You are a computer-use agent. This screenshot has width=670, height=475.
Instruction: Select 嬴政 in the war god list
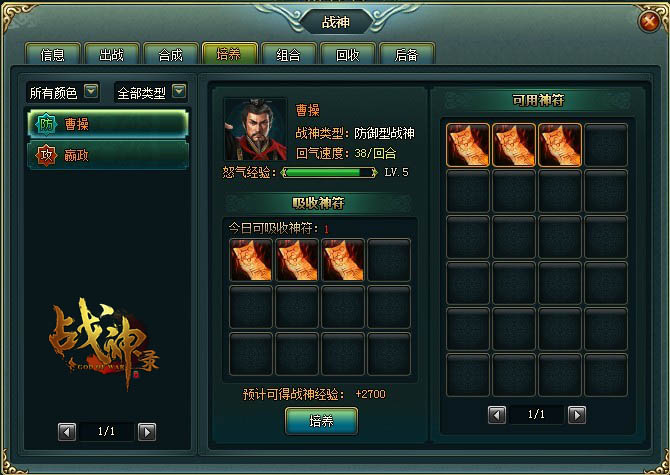(x=108, y=155)
